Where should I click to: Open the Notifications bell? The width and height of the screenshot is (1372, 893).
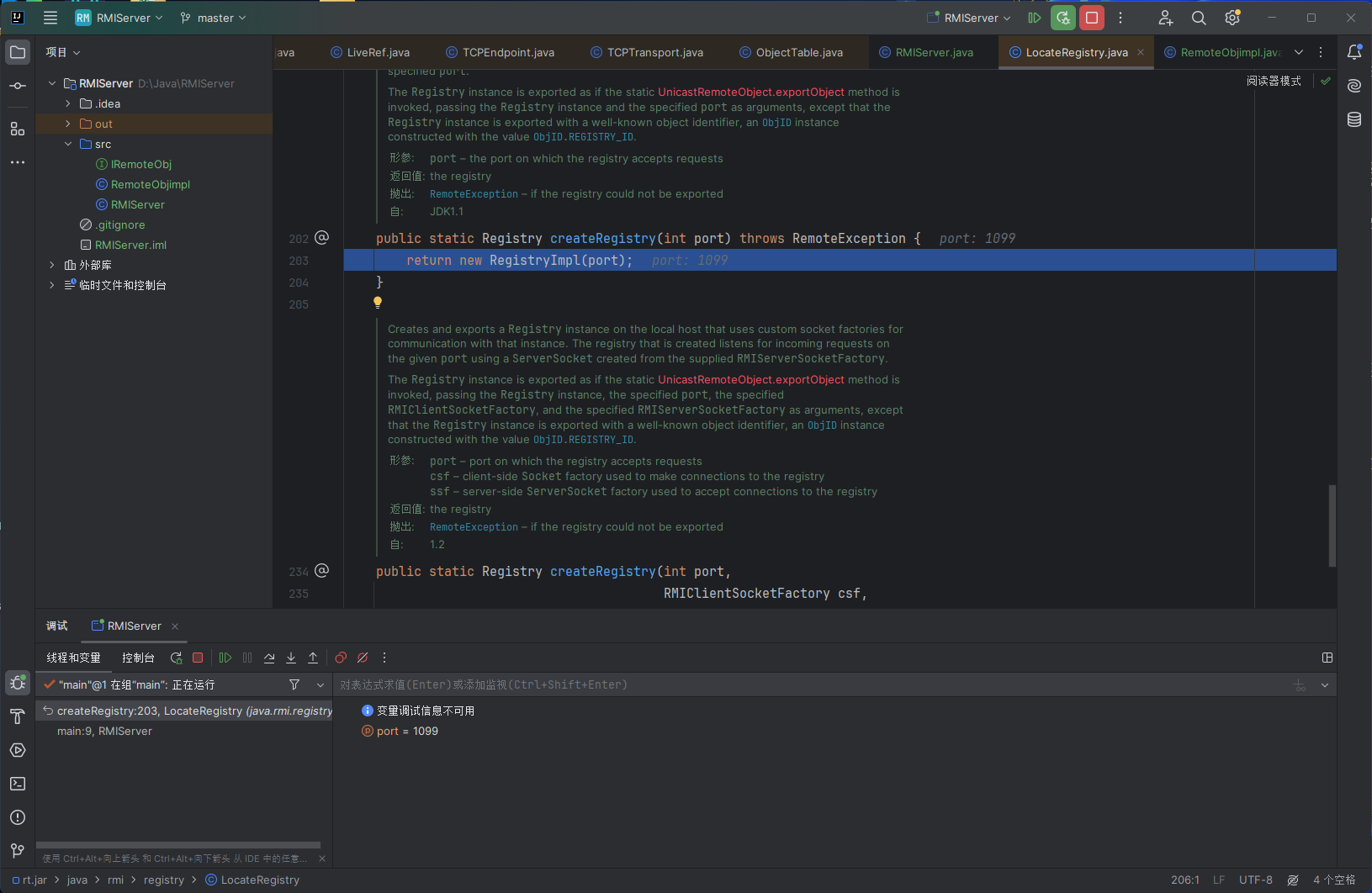click(1354, 52)
